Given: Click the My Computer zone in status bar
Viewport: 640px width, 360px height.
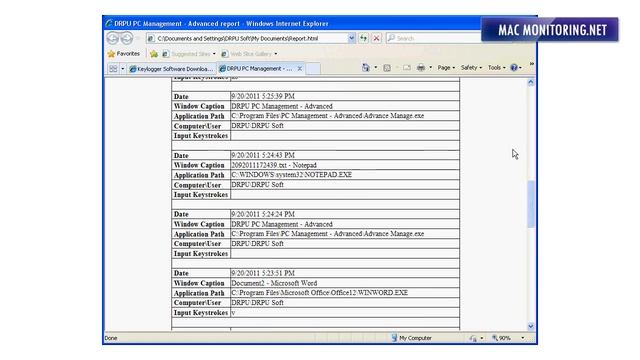Looking at the screenshot, I should point(411,338).
